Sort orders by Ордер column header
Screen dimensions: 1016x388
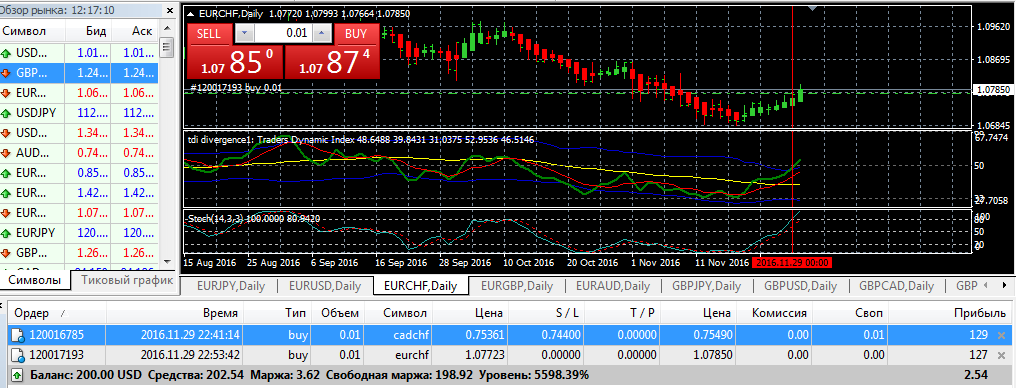(x=58, y=314)
